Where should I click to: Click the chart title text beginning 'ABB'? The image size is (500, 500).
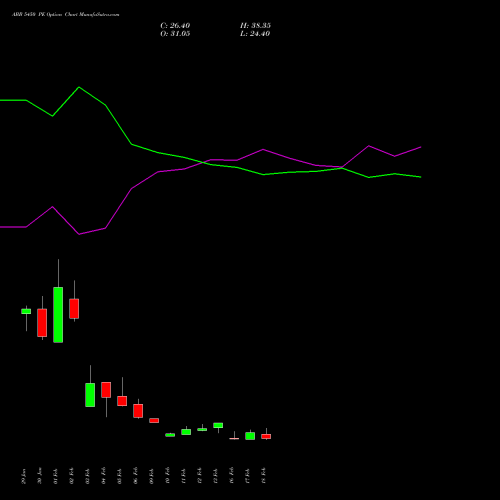point(66,15)
